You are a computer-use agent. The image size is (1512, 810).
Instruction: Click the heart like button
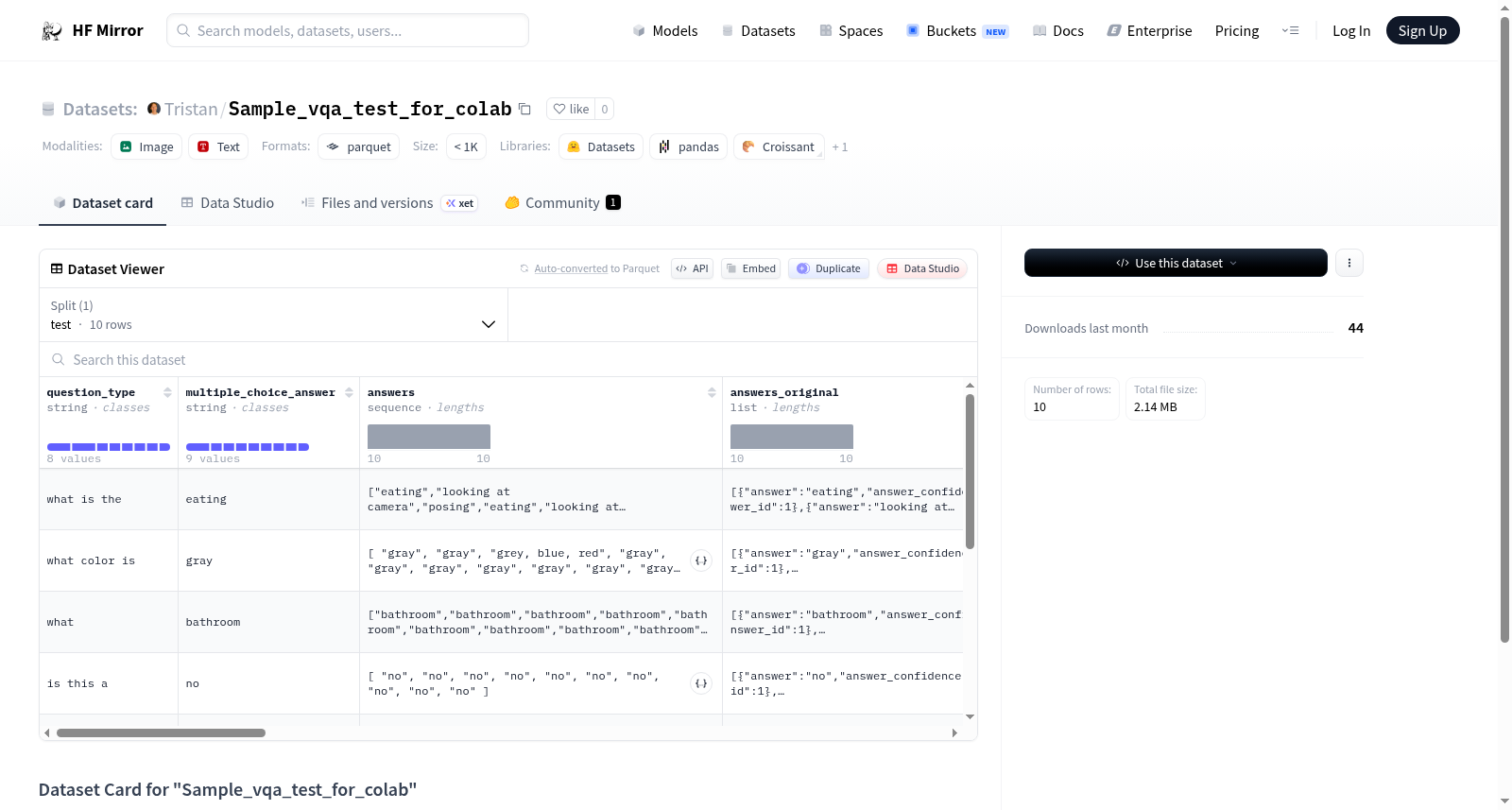point(571,109)
